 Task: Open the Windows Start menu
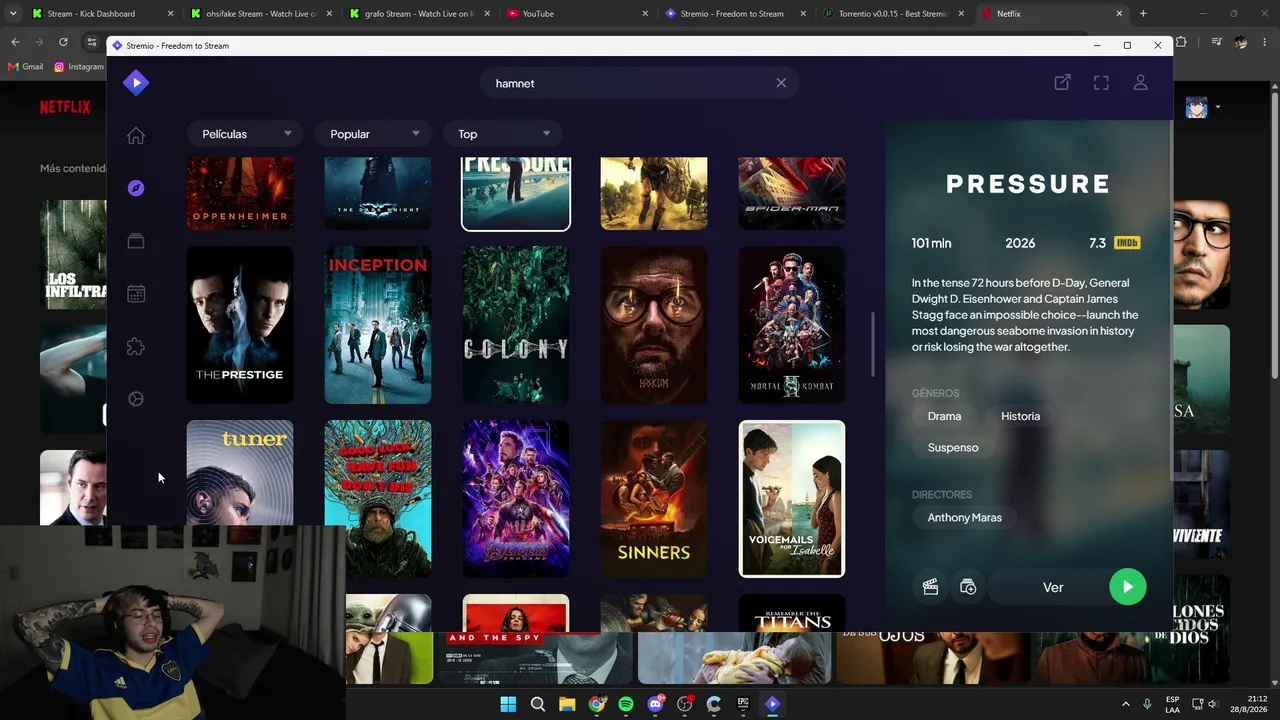(508, 704)
